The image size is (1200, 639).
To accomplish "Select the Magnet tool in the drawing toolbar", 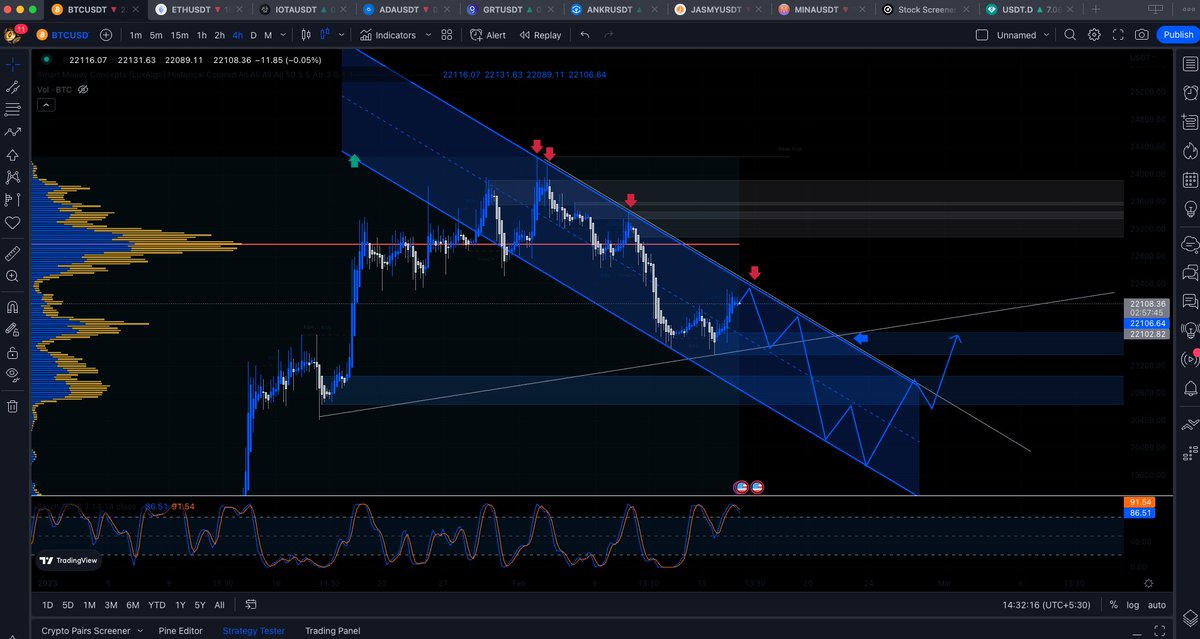I will click(x=12, y=308).
